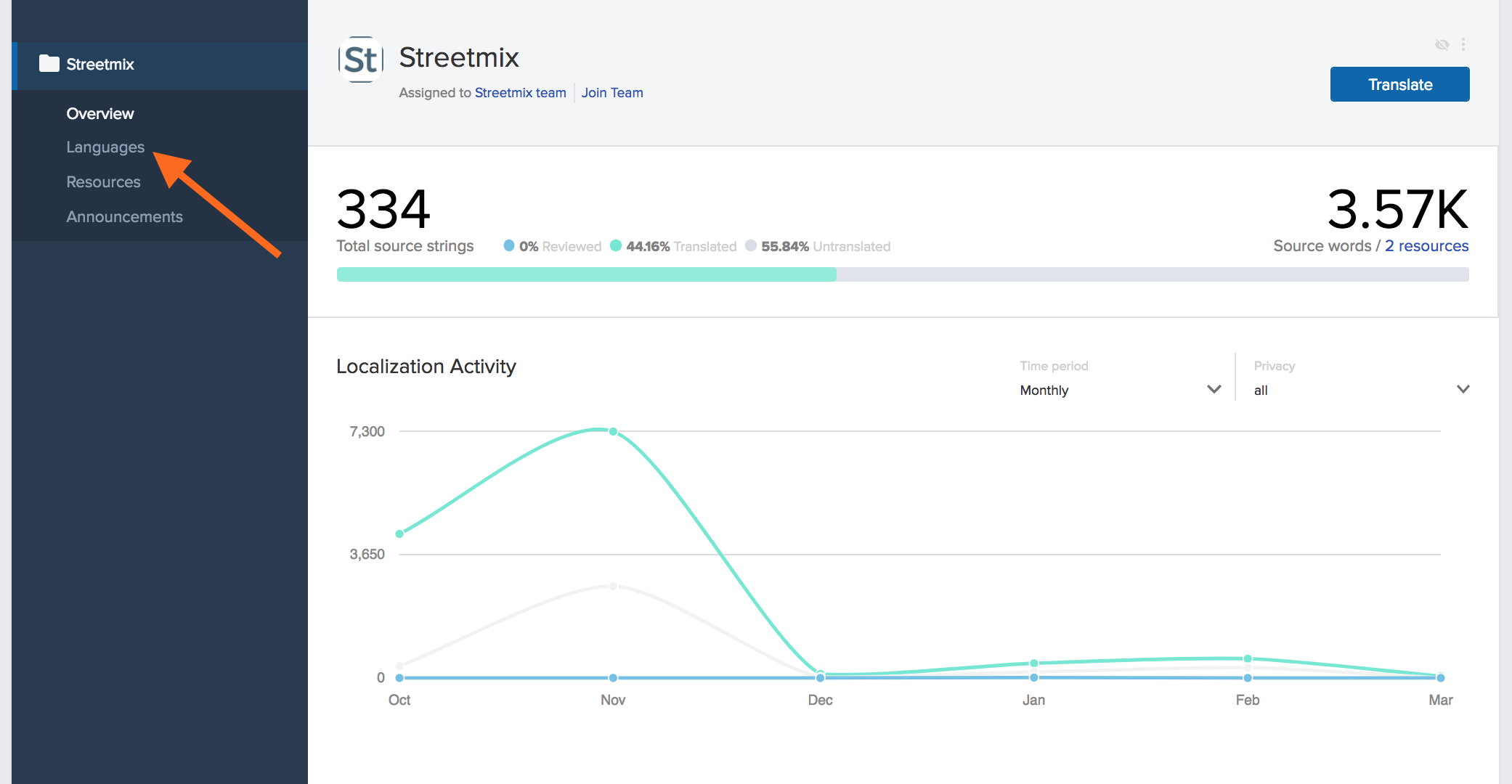Image resolution: width=1512 pixels, height=784 pixels.
Task: Open Resources in the sidebar
Action: coord(103,182)
